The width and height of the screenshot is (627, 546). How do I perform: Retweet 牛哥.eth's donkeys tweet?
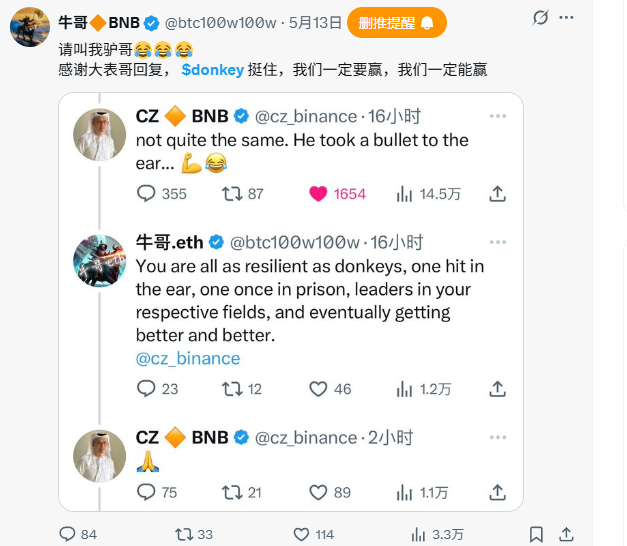[x=227, y=389]
